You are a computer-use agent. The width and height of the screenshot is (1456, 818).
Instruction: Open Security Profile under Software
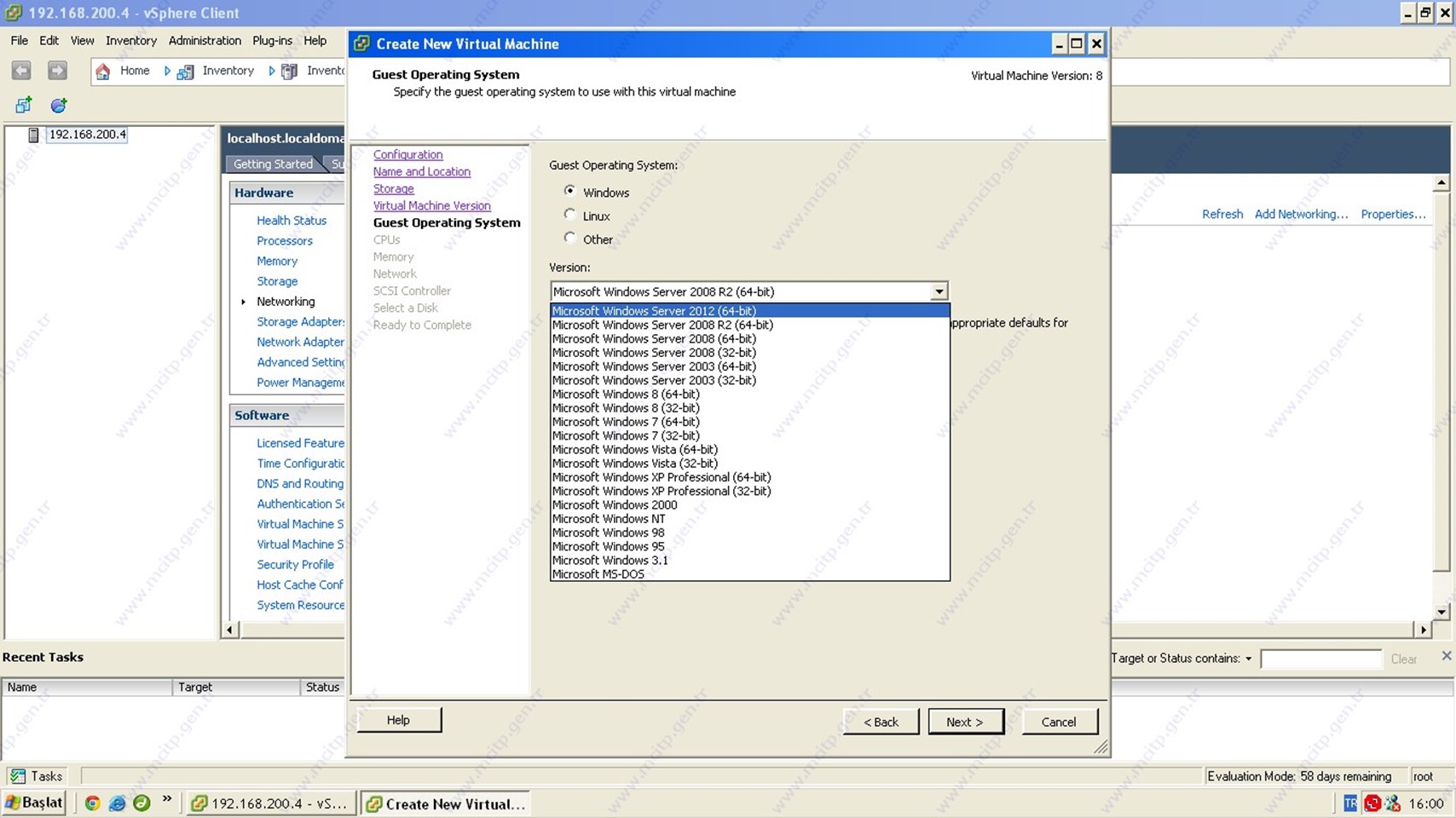pos(295,564)
